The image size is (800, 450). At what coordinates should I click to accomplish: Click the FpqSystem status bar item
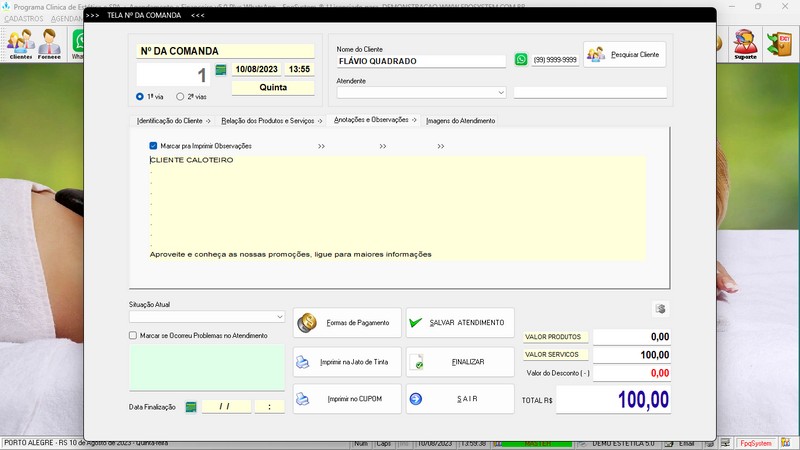point(756,443)
